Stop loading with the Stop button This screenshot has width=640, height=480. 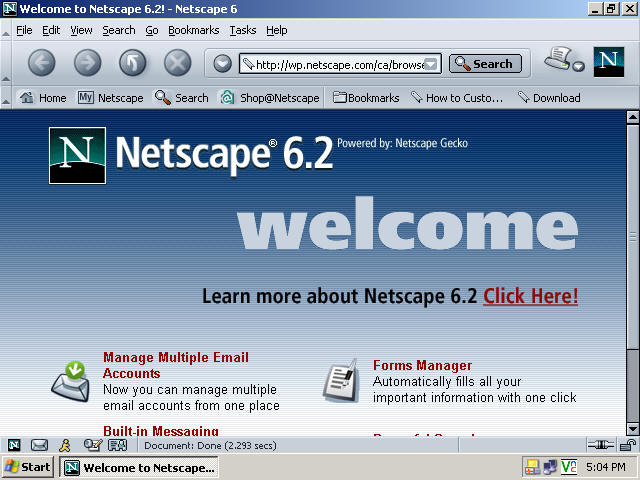[178, 63]
